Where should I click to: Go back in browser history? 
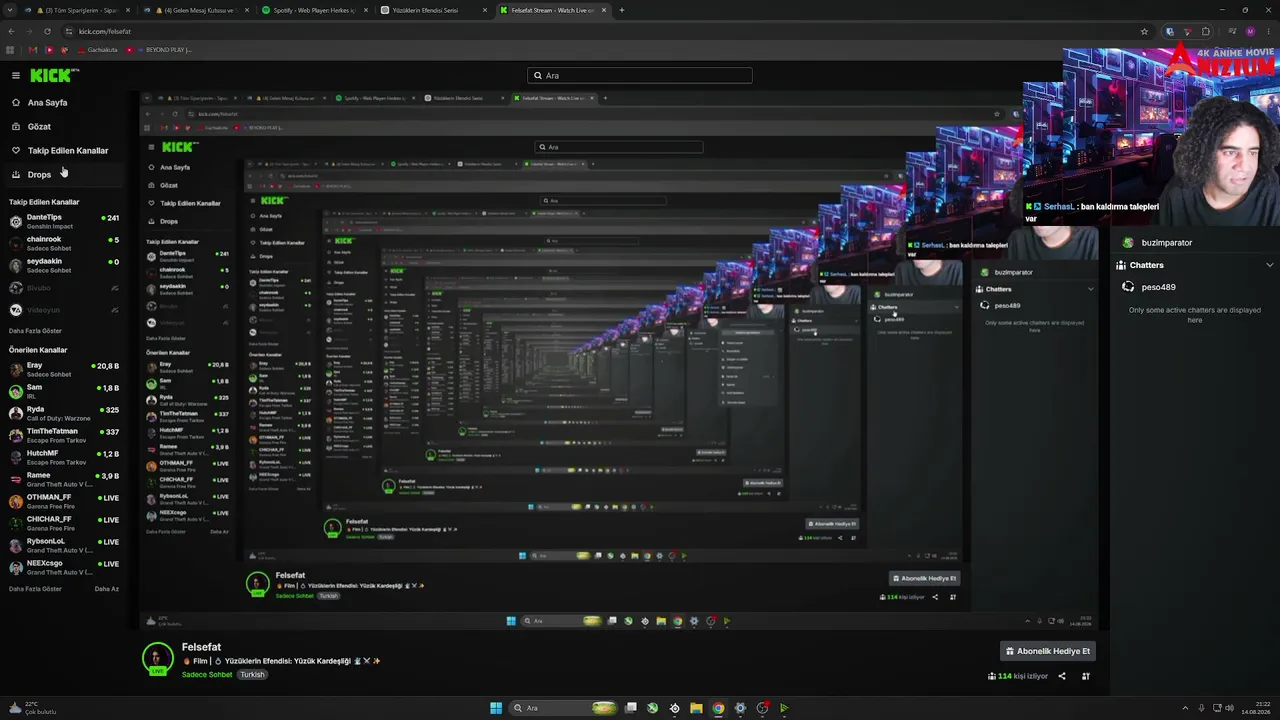coord(12,31)
